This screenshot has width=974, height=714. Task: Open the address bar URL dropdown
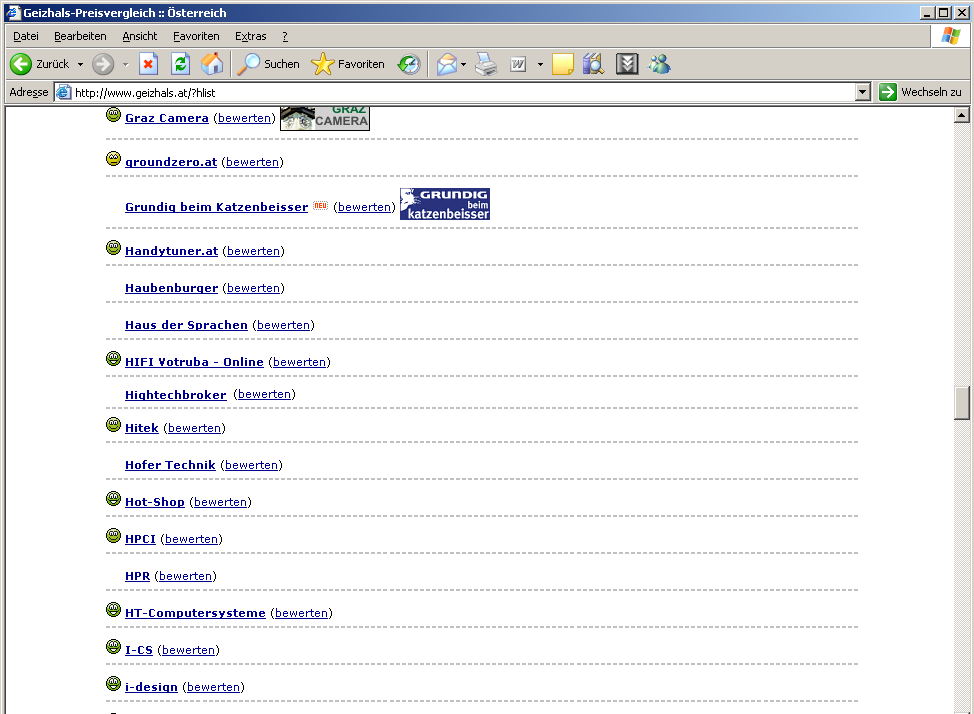tap(862, 93)
